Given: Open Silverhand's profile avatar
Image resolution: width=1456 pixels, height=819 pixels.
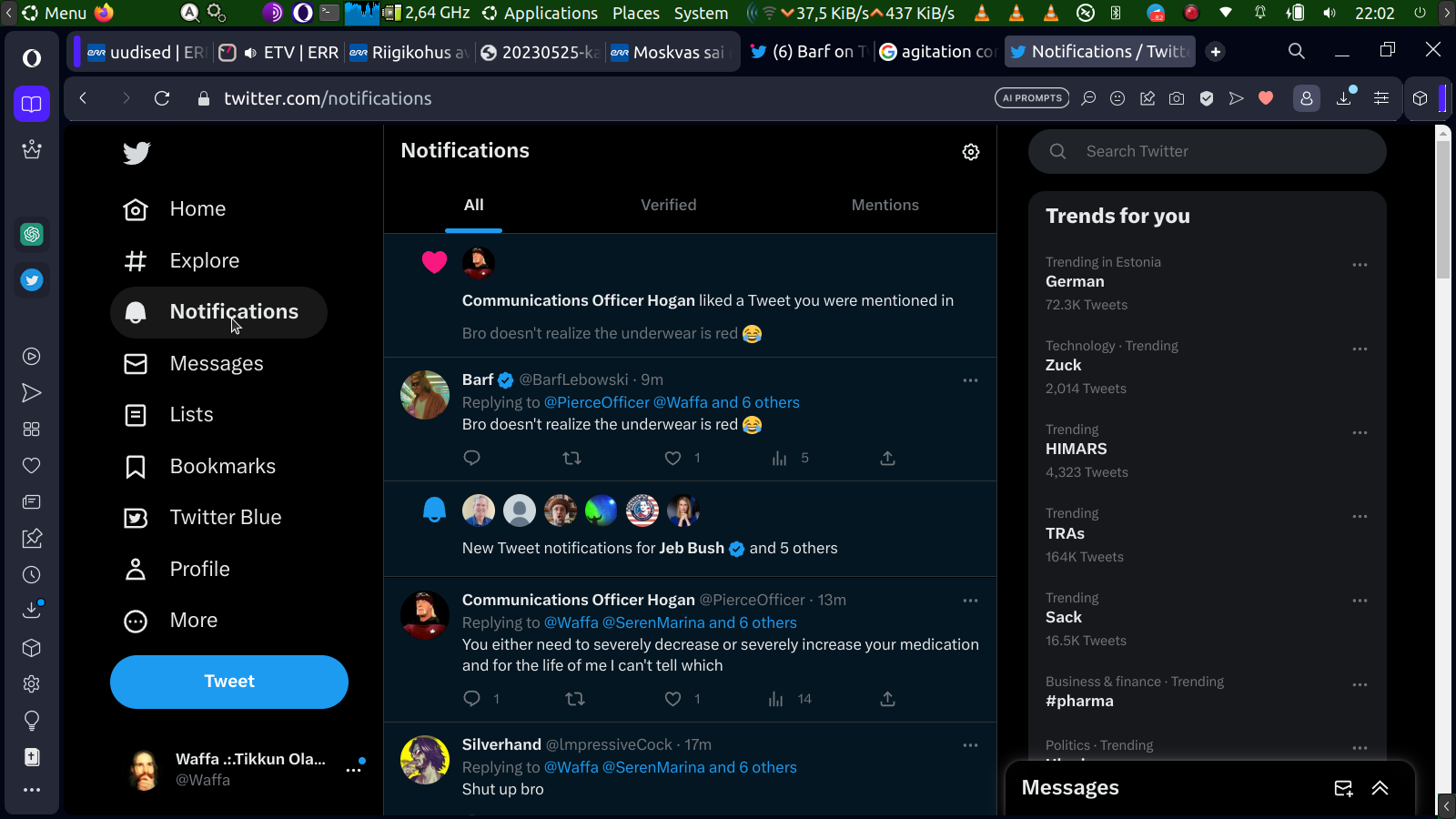Looking at the screenshot, I should (425, 760).
